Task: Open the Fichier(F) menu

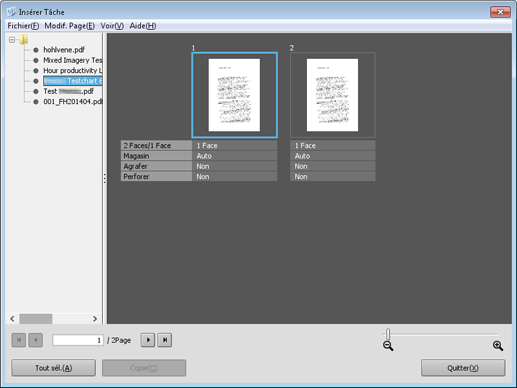Action: (x=23, y=26)
